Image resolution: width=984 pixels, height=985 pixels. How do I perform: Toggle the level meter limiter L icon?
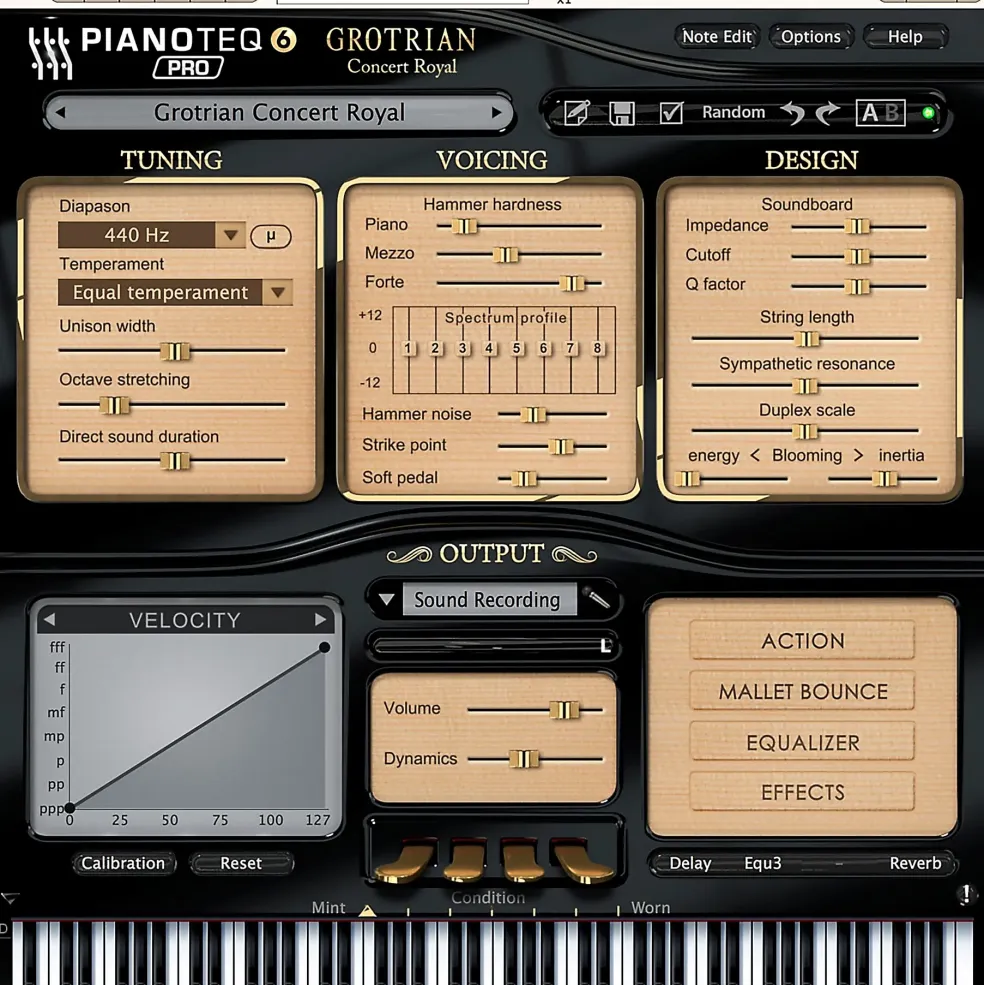[606, 646]
